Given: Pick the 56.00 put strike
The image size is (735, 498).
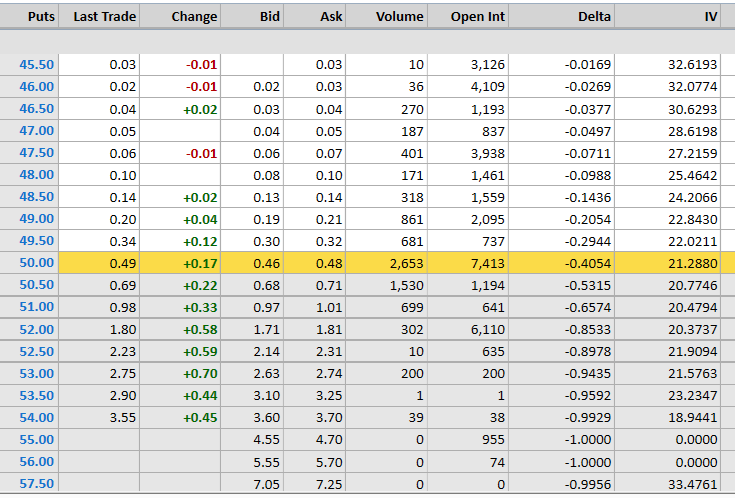Looking at the screenshot, I should click(37, 461).
